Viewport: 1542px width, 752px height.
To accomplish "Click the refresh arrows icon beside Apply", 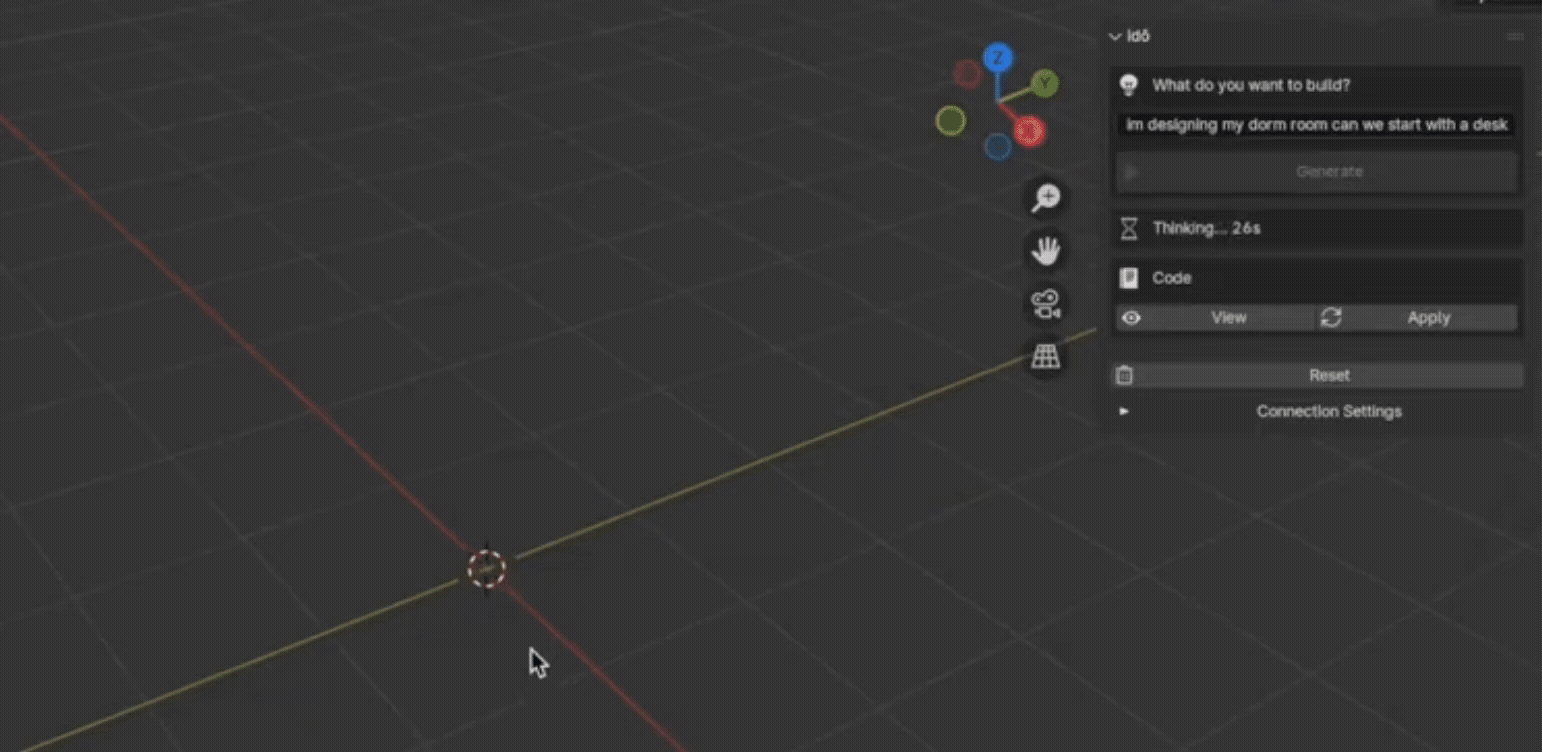I will tap(1331, 318).
